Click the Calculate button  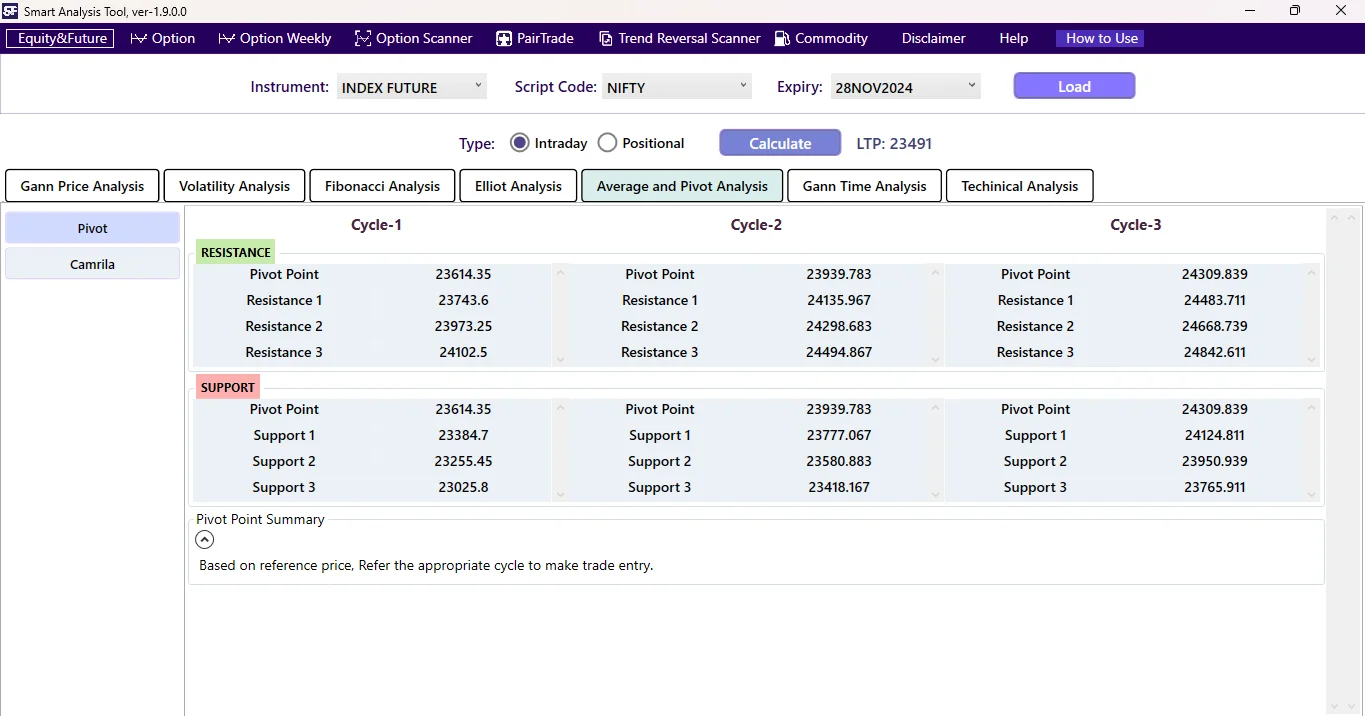[x=780, y=142]
